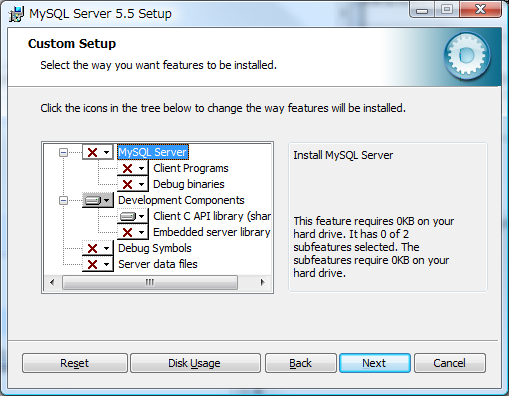
Task: Collapse the MySQL Server tree node
Action: [63, 153]
